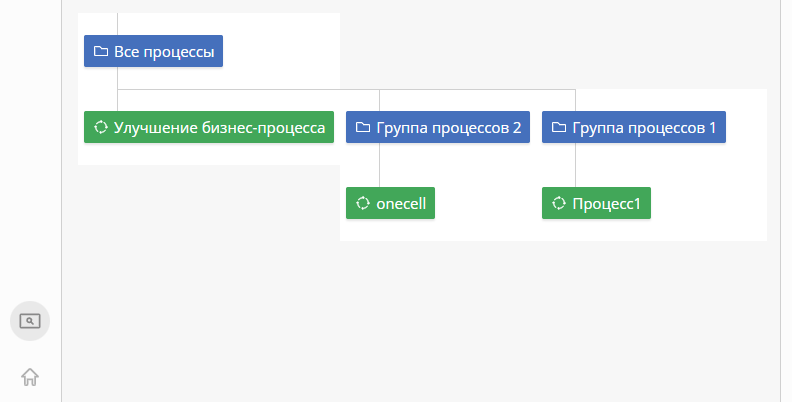
Task: Click the folder icon on Группа процессов 2
Action: tap(363, 127)
